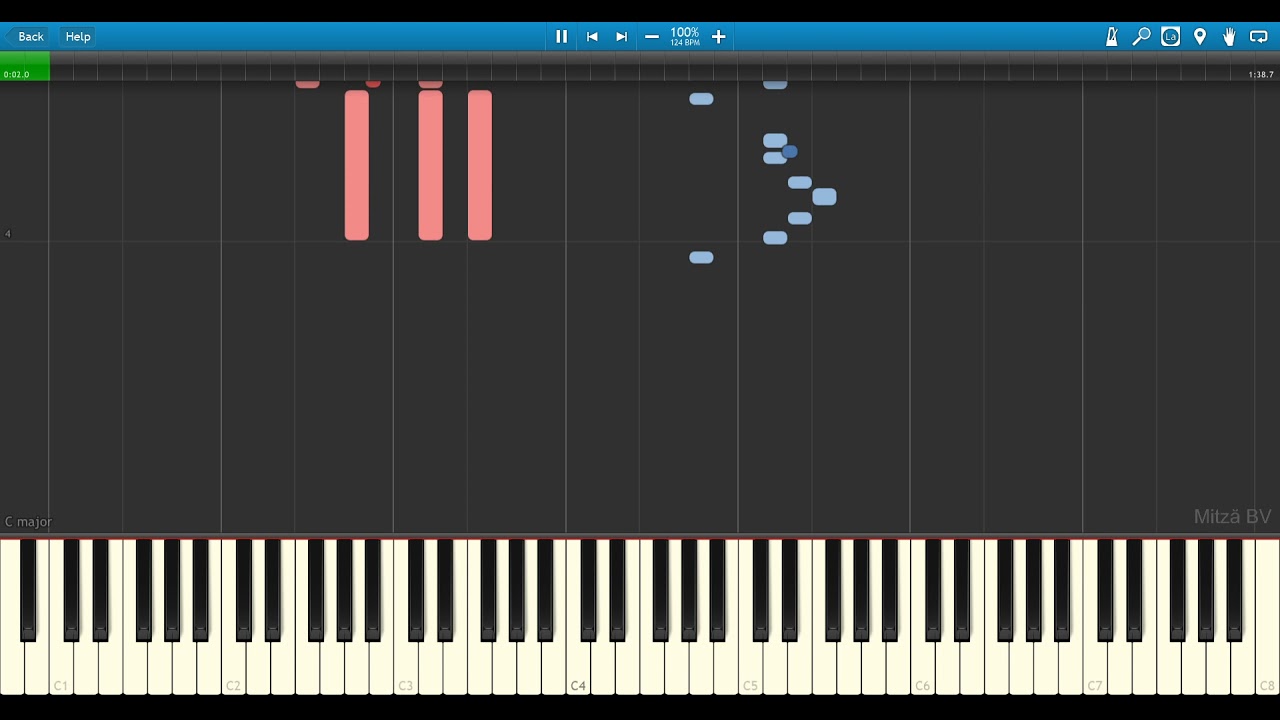Viewport: 1280px width, 720px height.
Task: Toggle the loop playback icon
Action: [x=1259, y=37]
